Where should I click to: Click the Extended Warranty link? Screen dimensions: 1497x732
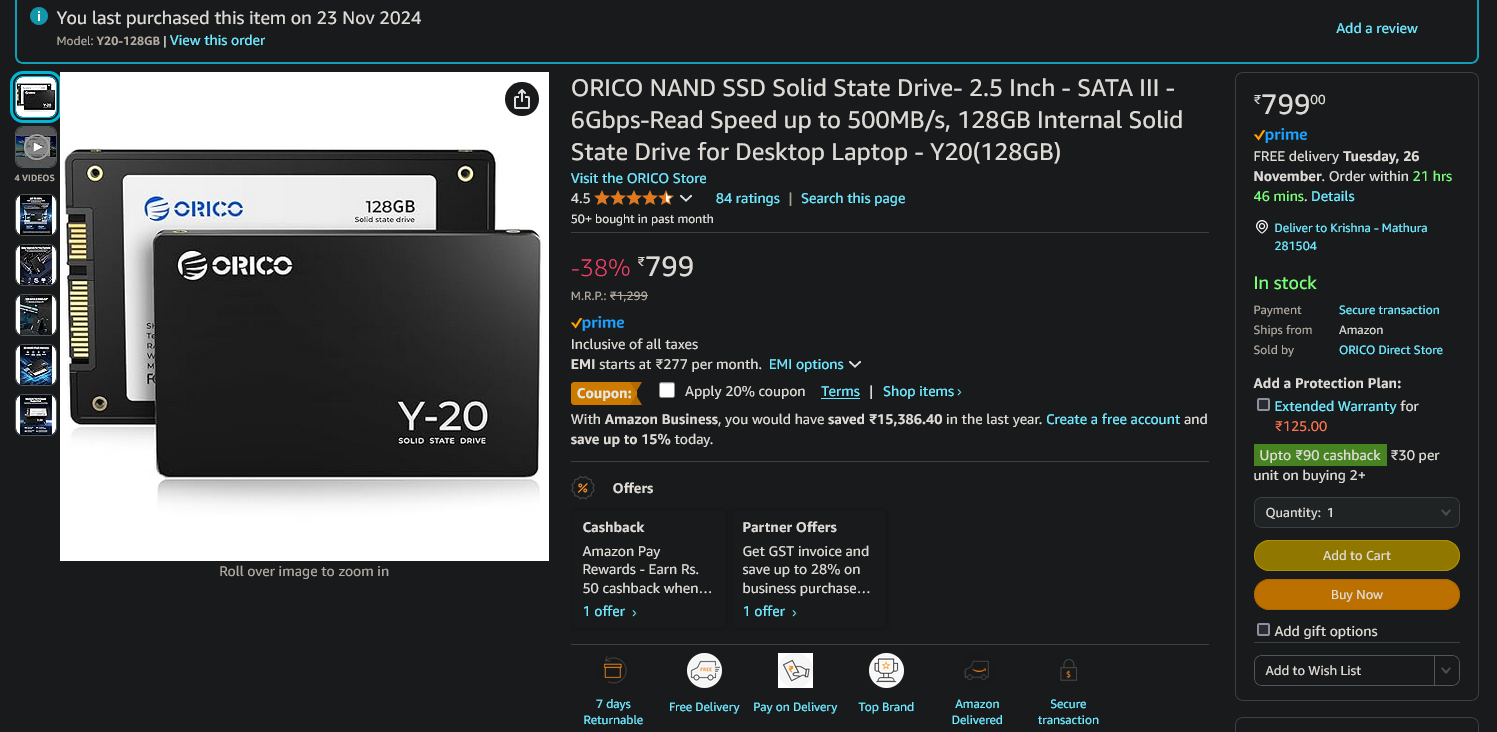1335,406
